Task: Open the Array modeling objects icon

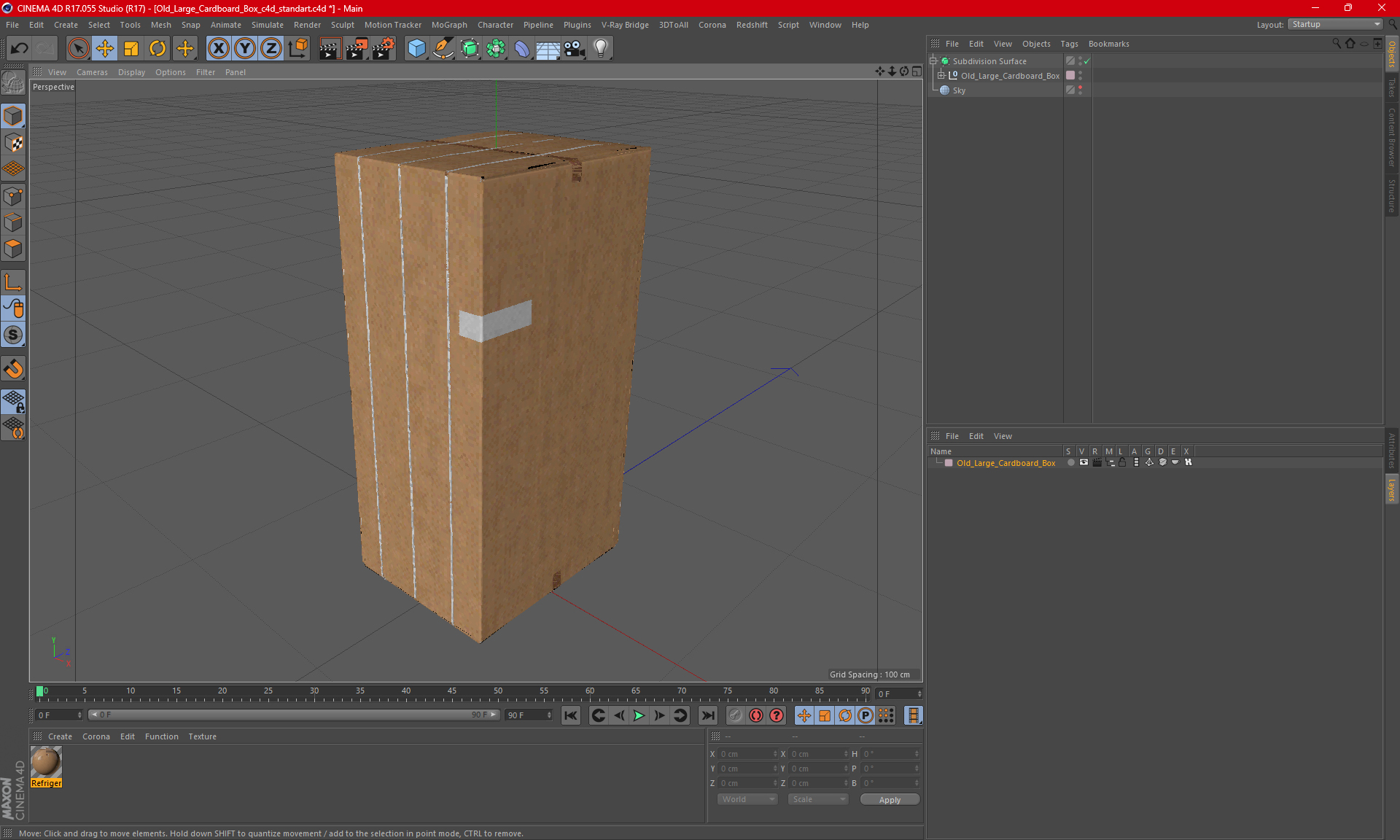Action: [x=496, y=48]
